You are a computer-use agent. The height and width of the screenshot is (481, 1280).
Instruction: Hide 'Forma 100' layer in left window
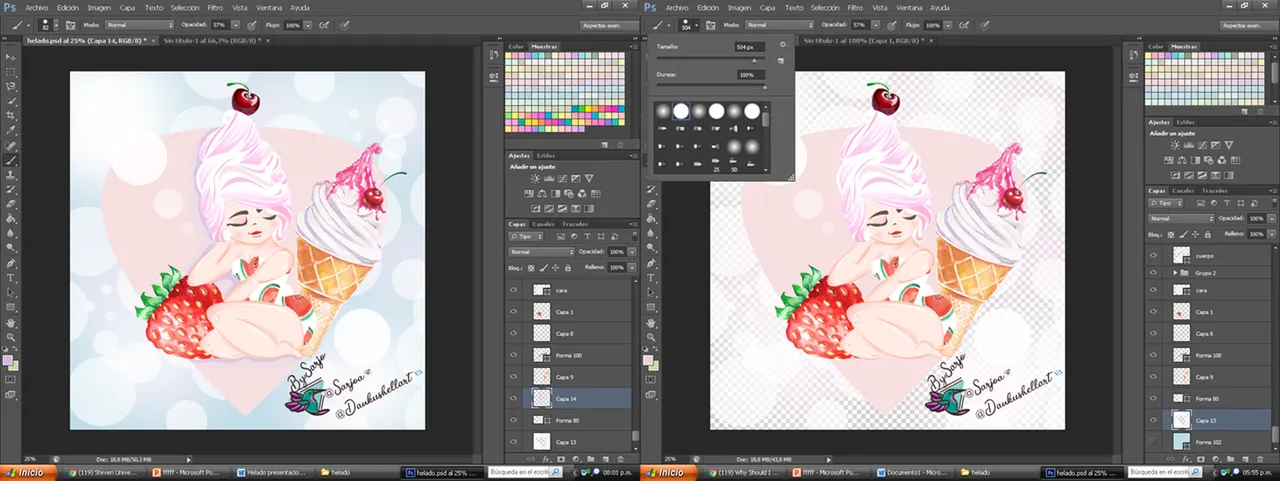[514, 355]
